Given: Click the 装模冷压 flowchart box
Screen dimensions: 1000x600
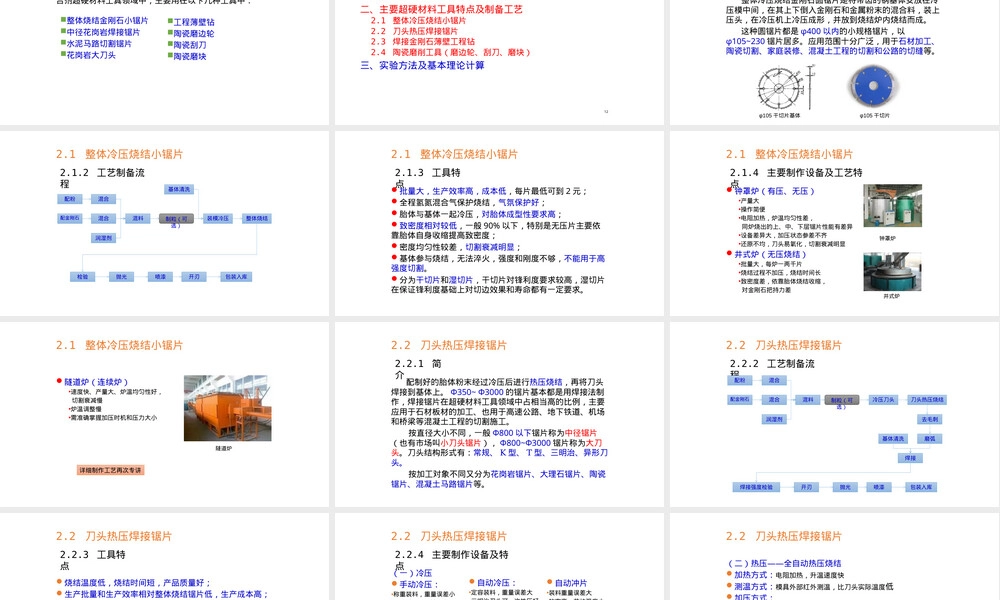Looking at the screenshot, I should (217, 219).
